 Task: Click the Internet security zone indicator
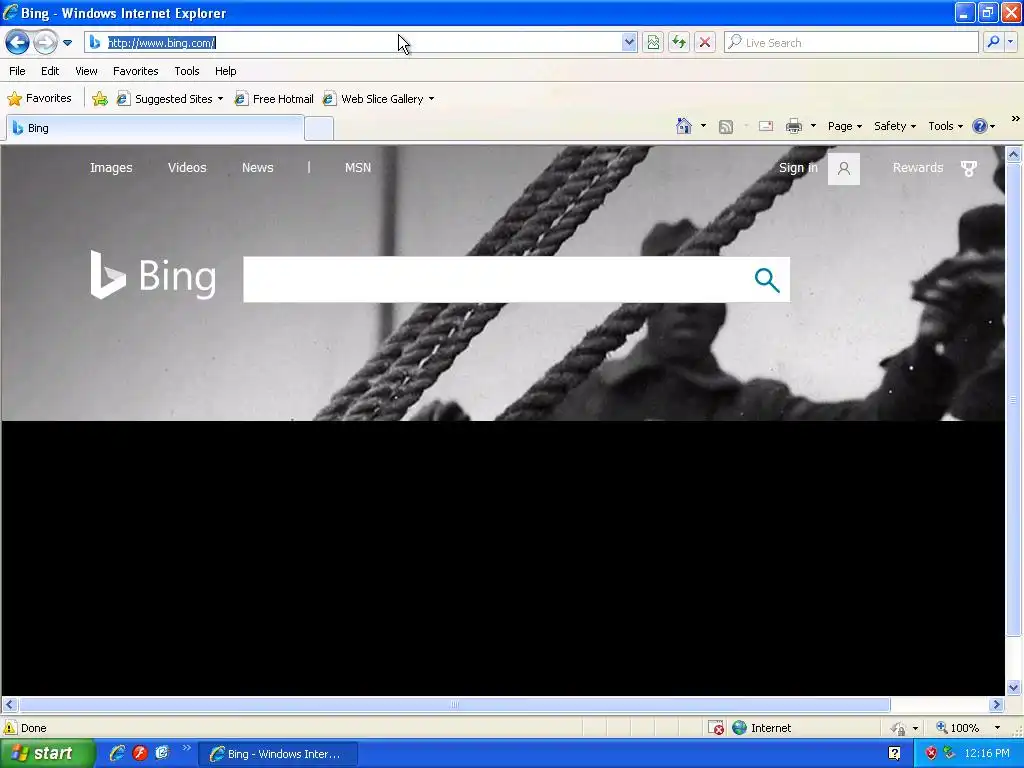[761, 728]
